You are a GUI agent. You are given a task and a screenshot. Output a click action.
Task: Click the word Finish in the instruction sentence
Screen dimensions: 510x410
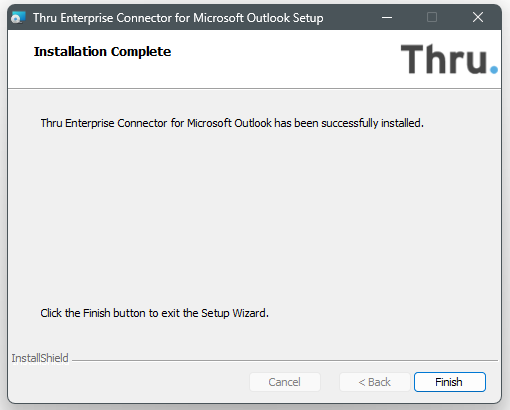point(96,313)
